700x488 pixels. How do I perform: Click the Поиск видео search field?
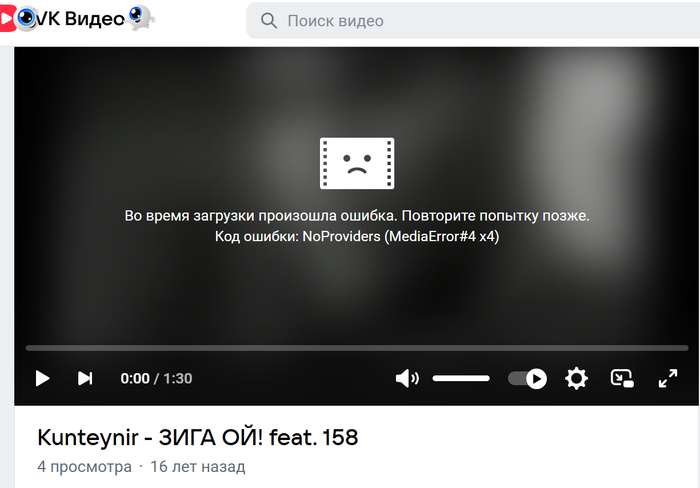[x=473, y=21]
